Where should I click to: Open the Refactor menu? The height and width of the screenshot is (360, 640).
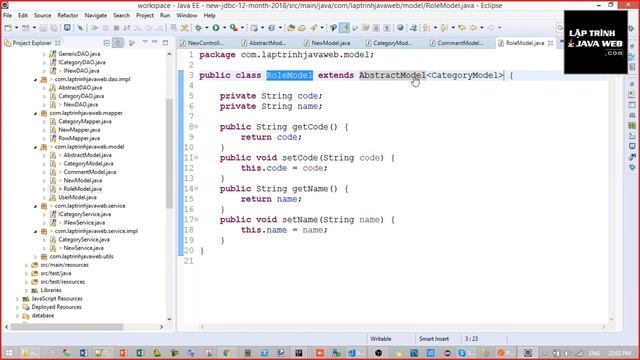[x=68, y=16]
